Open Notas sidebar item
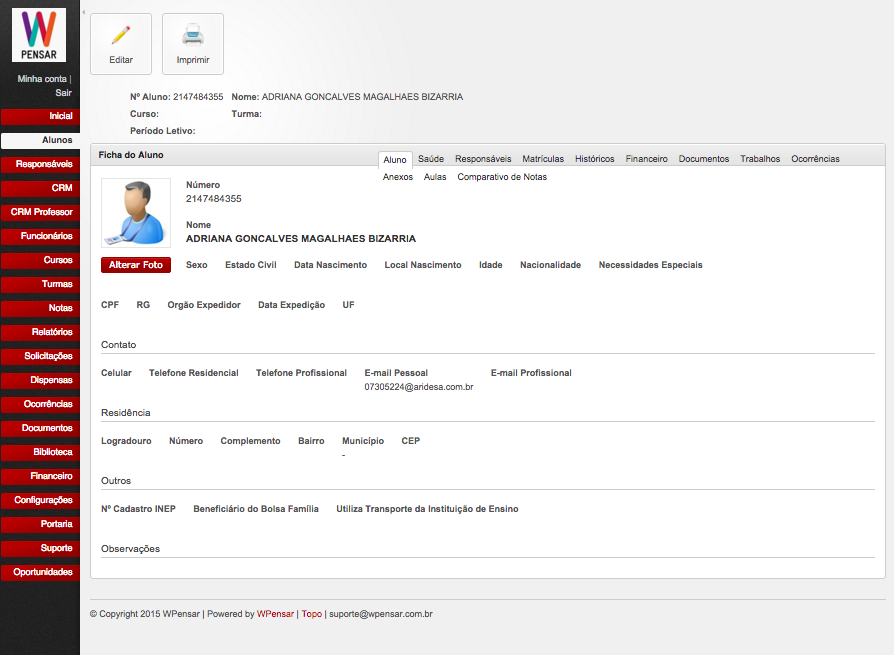Screen dimensions: 894x655 [x=40, y=308]
